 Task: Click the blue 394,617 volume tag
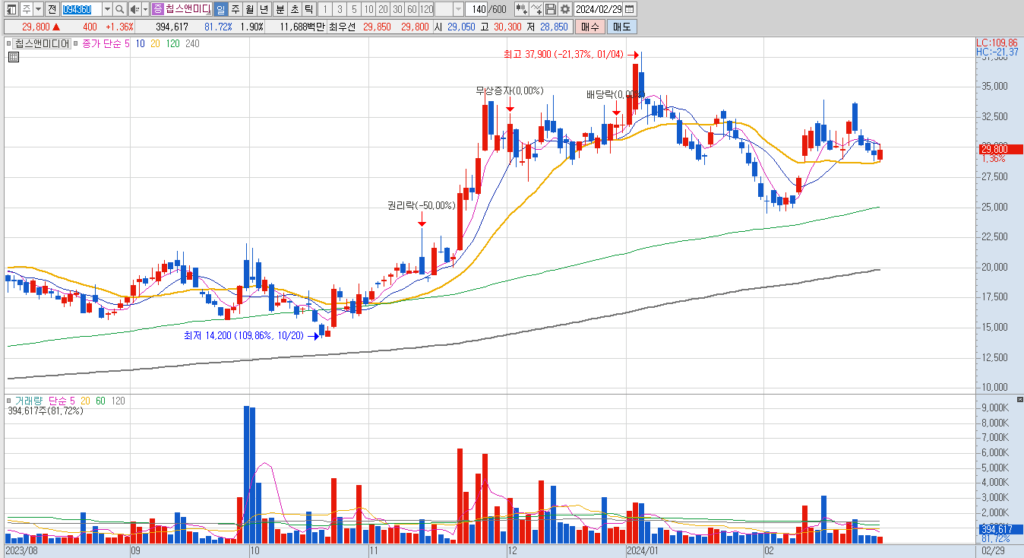point(999,529)
